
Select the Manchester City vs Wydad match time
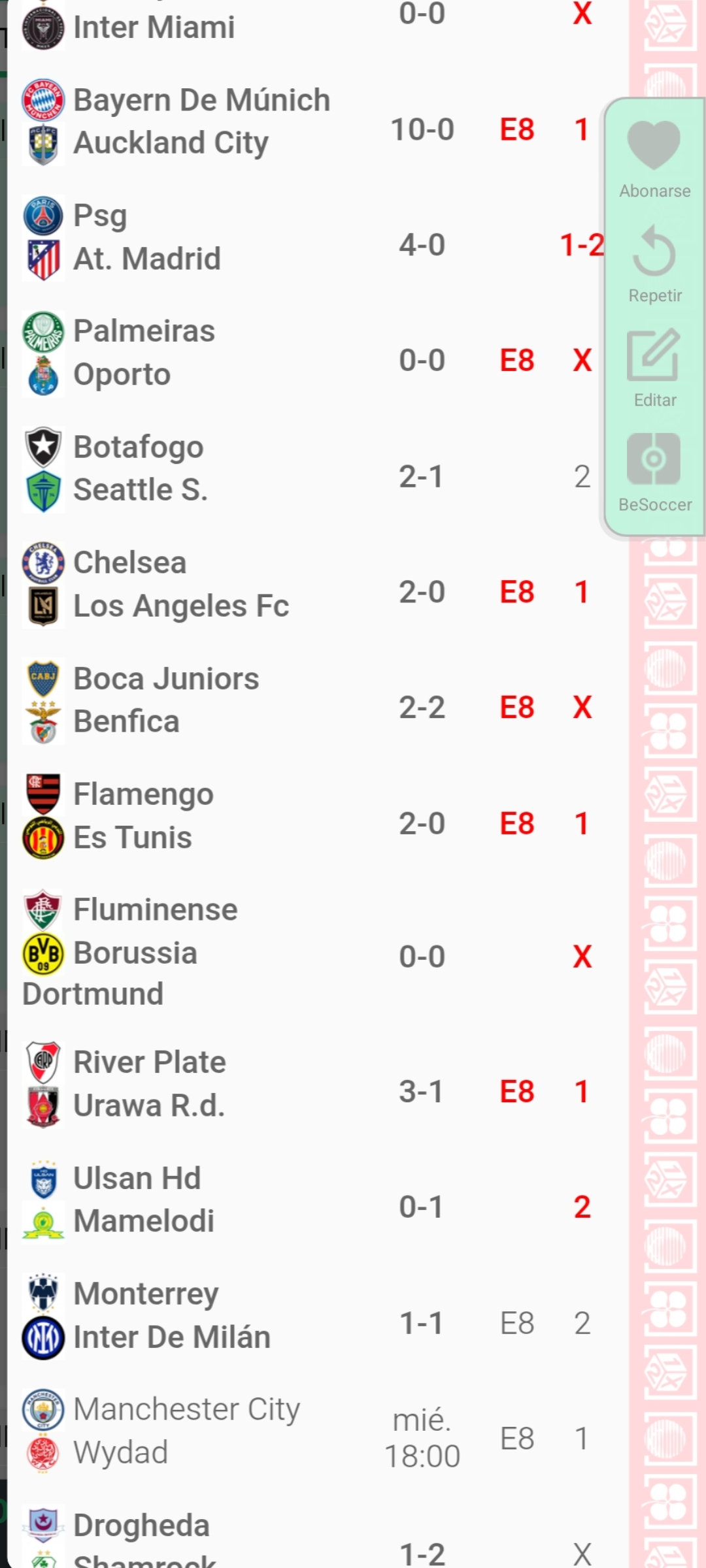pos(422,1438)
